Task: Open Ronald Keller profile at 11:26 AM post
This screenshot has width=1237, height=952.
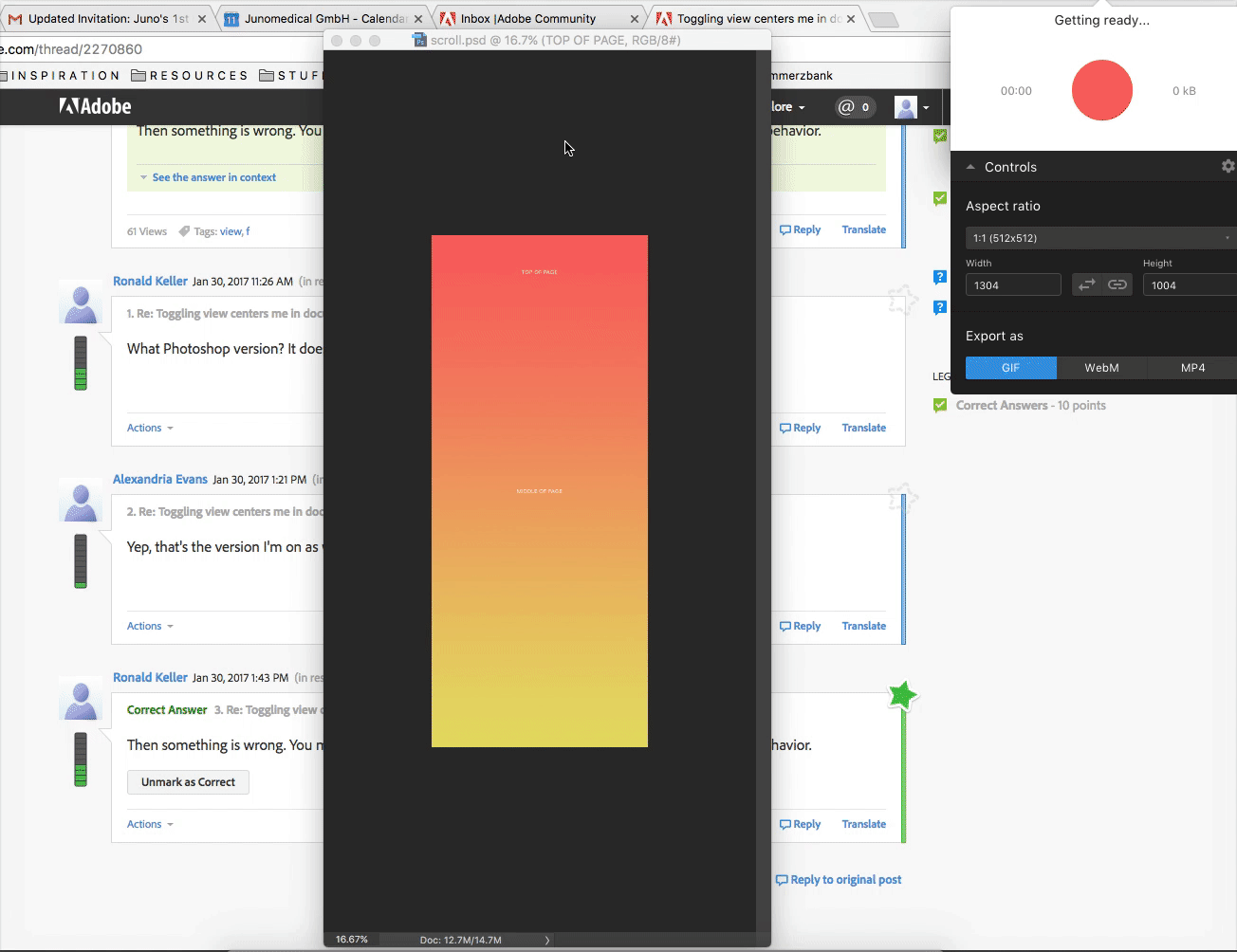Action: pyautogui.click(x=150, y=281)
